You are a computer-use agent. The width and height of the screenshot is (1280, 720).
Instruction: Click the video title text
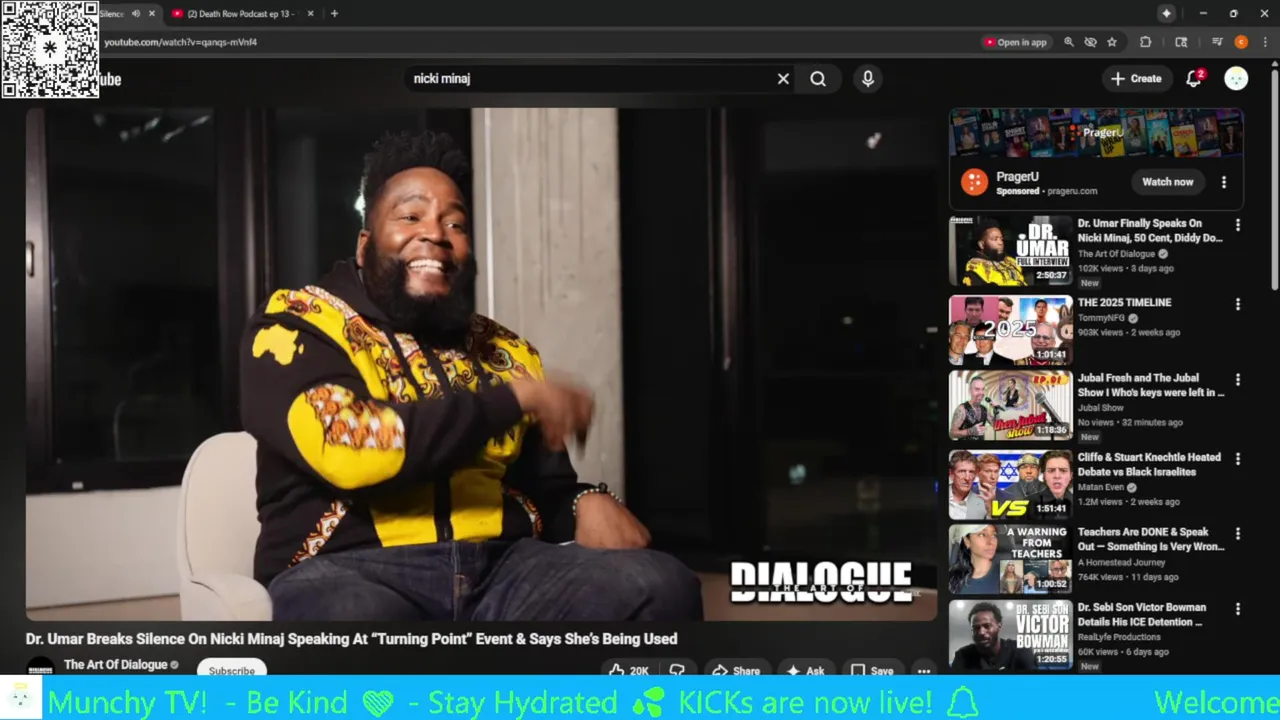tap(352, 639)
